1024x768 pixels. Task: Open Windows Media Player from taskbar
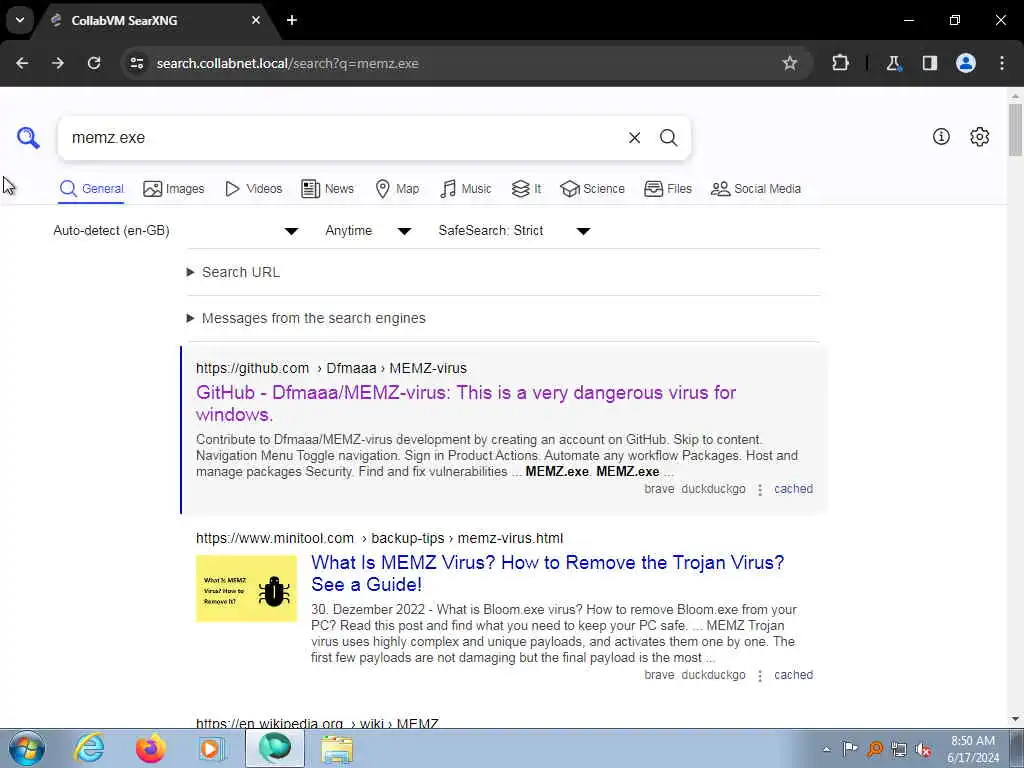tap(211, 748)
